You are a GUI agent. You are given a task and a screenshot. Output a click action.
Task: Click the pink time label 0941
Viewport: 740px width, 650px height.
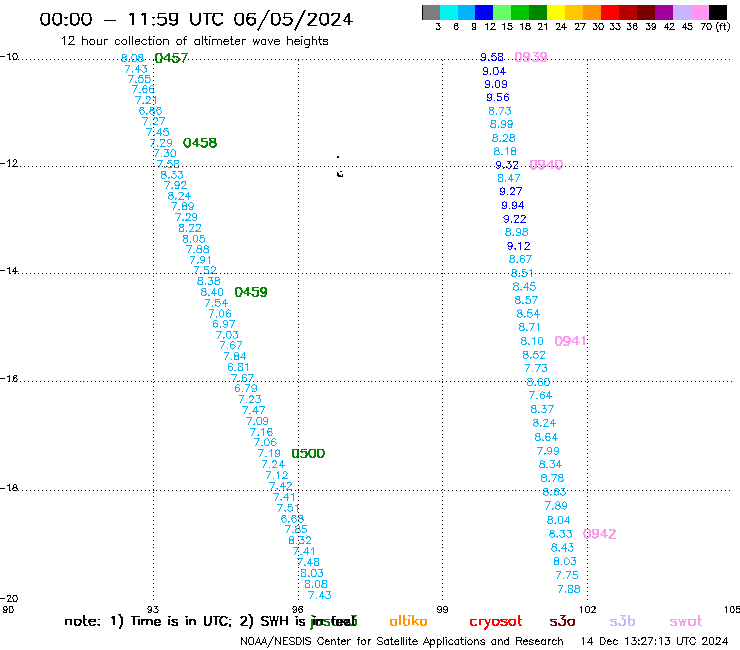coord(571,341)
